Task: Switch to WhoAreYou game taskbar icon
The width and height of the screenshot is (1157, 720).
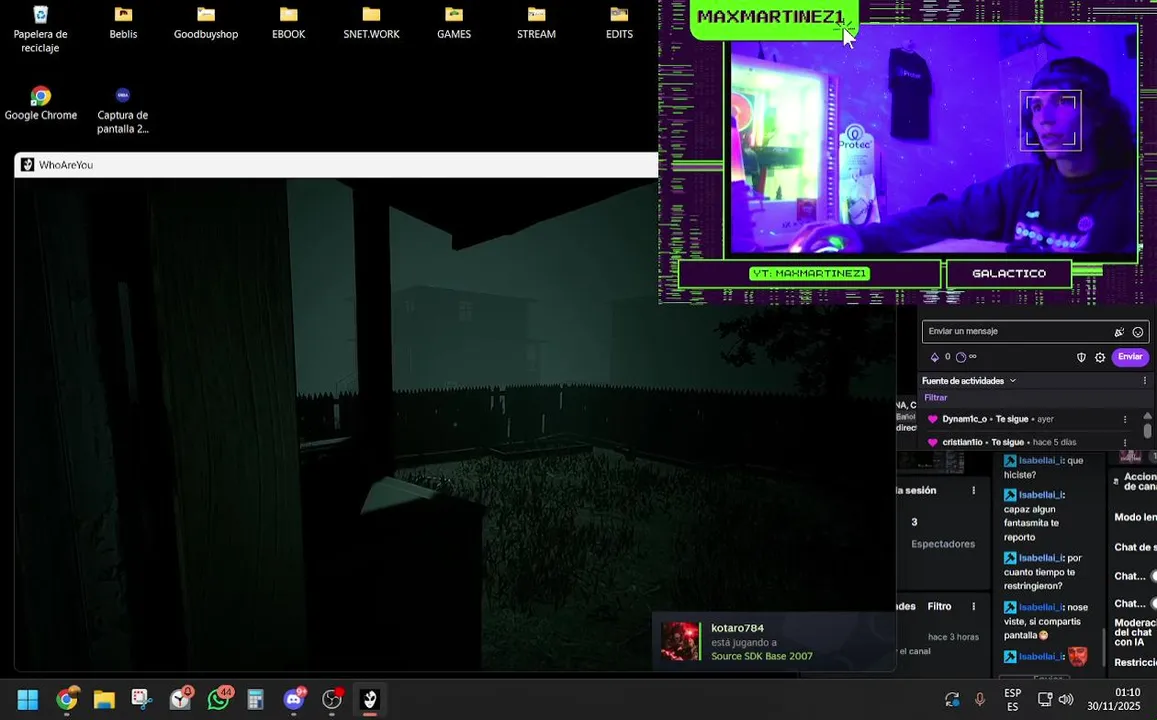Action: 370,699
